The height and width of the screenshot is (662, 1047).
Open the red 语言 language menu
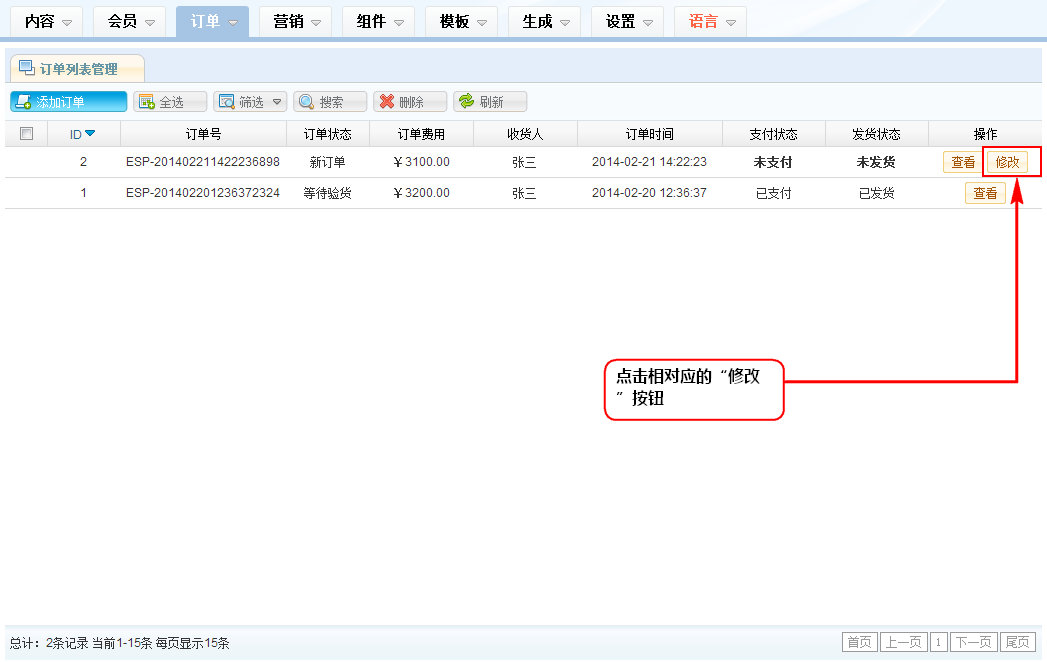tap(712, 22)
